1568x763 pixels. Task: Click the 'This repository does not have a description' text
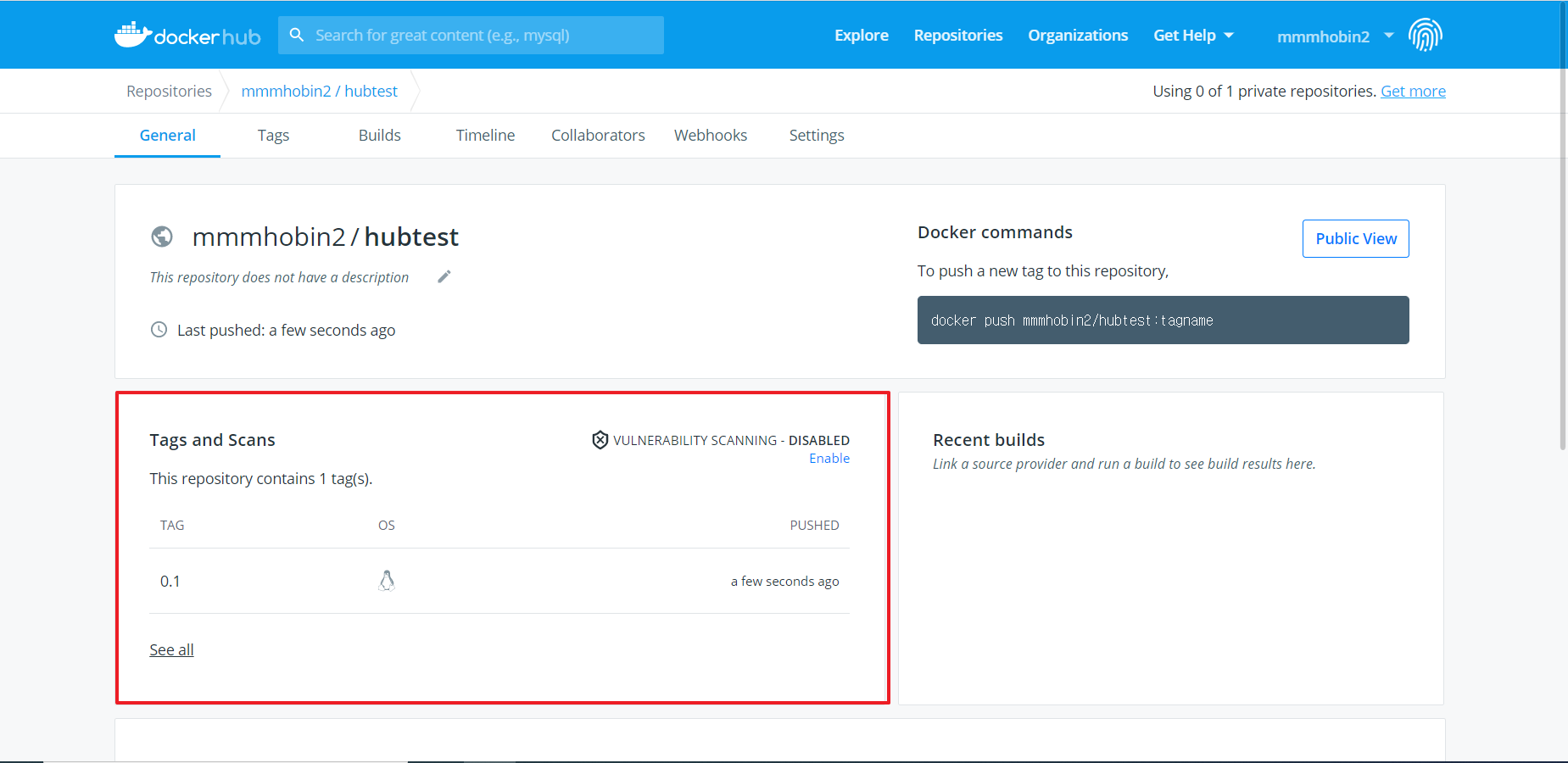279,277
